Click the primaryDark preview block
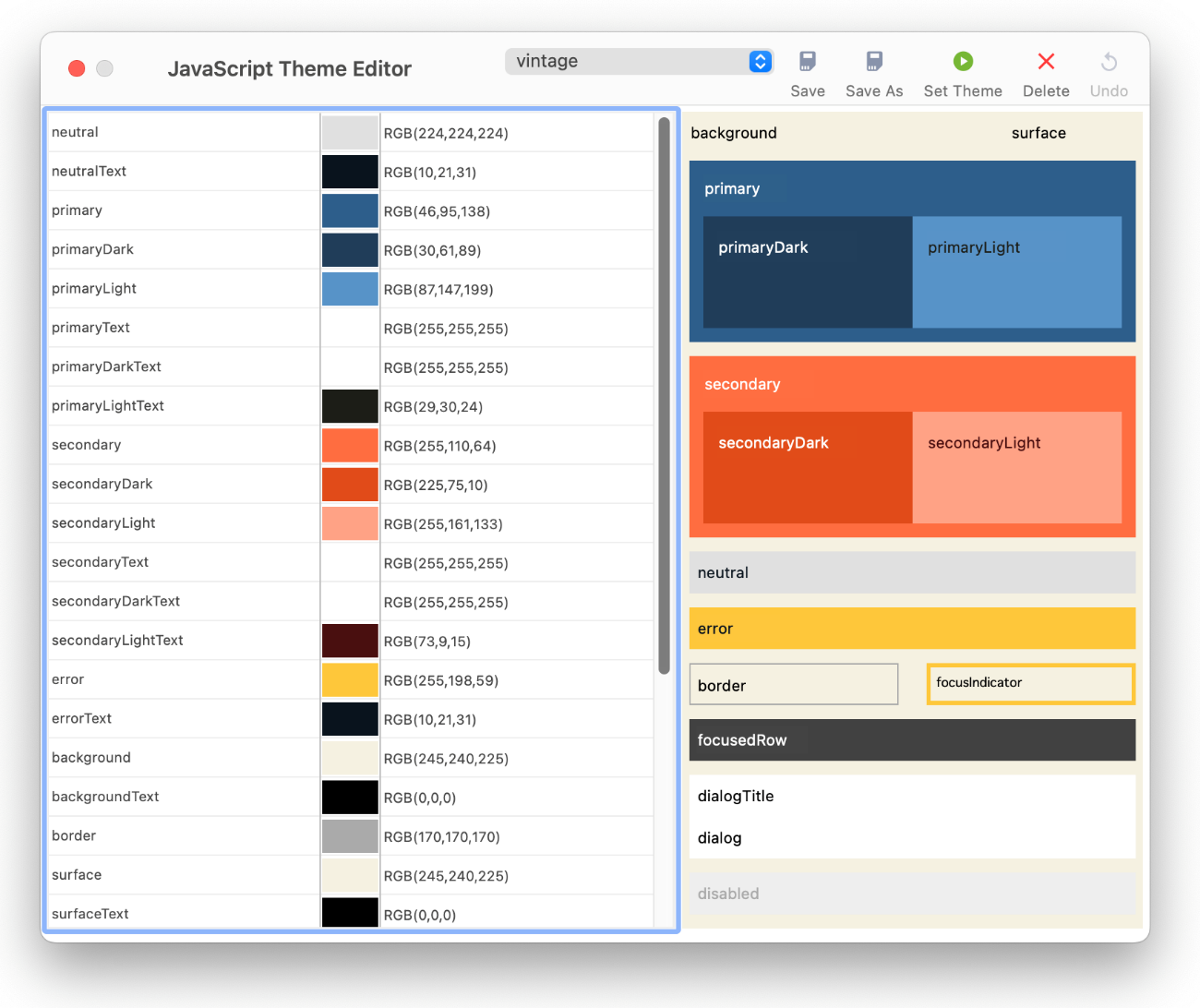 (x=808, y=272)
